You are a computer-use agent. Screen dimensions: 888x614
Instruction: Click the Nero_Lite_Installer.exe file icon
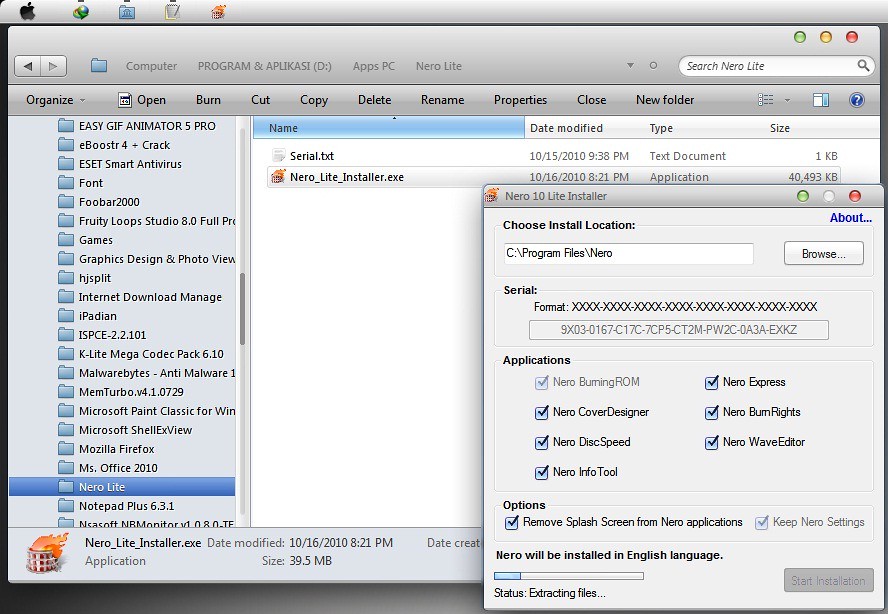278,177
